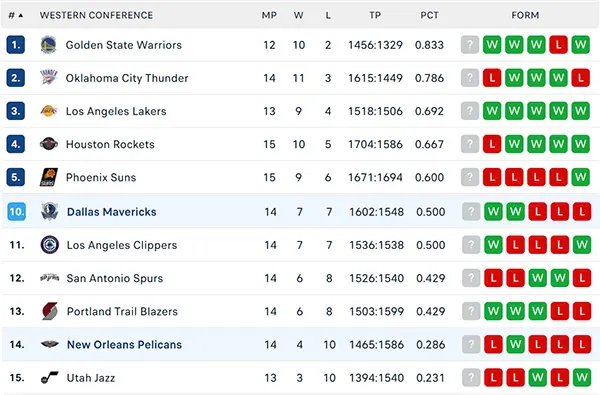The height and width of the screenshot is (395, 600).
Task: Open the San Antonio Spurs team link
Action: (115, 278)
